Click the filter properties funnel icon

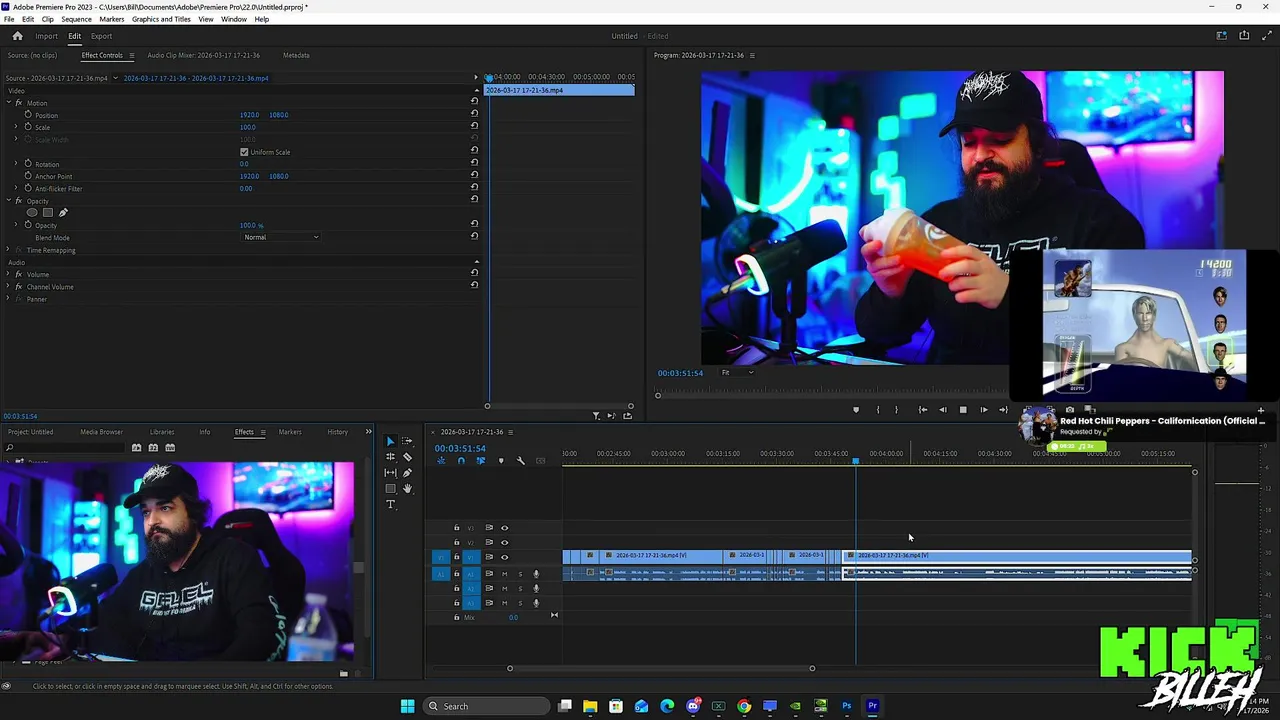[596, 416]
